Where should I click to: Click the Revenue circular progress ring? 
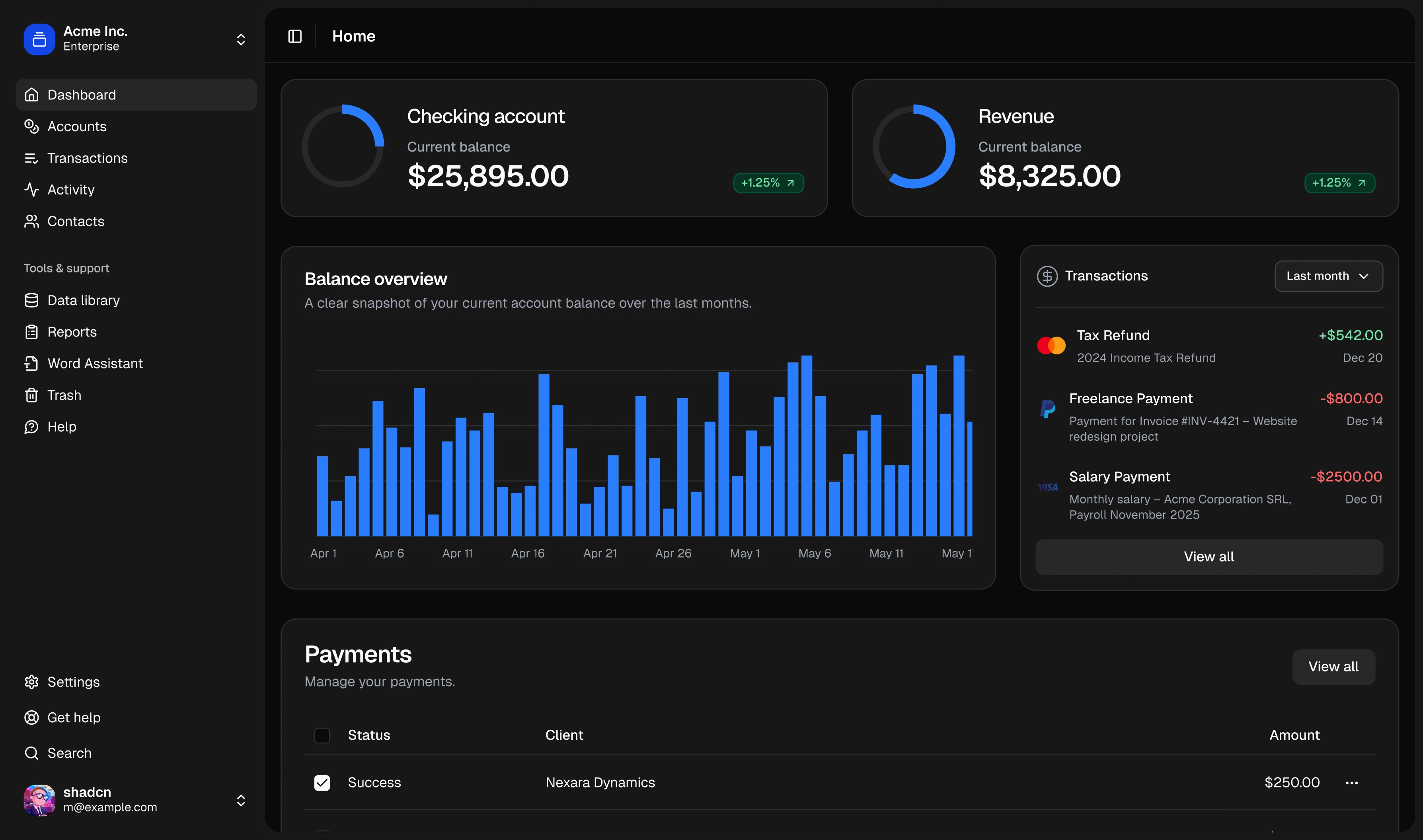[x=913, y=147]
